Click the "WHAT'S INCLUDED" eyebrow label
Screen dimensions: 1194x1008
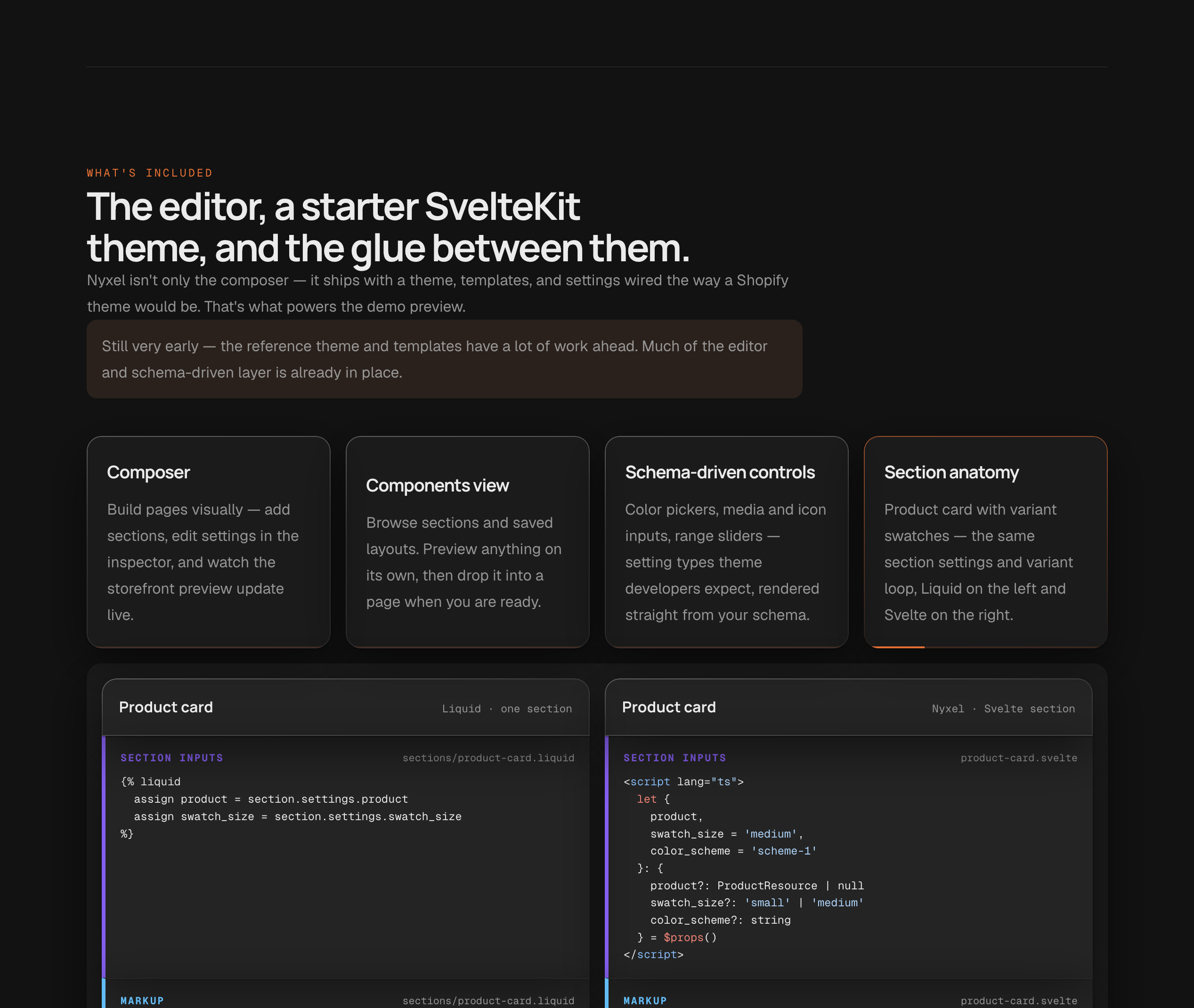click(x=150, y=173)
